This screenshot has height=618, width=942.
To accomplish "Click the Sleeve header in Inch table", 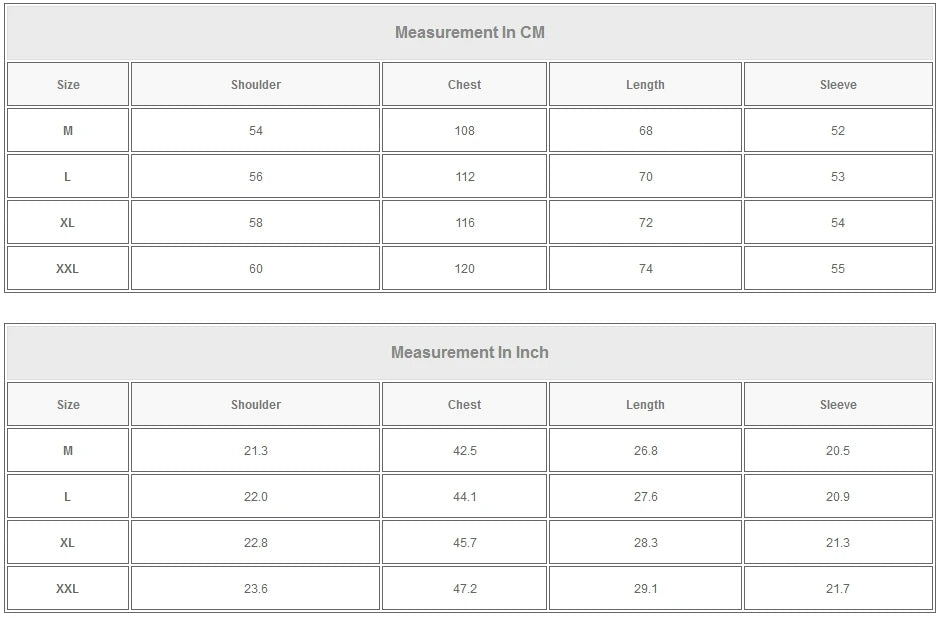I will pyautogui.click(x=838, y=405).
